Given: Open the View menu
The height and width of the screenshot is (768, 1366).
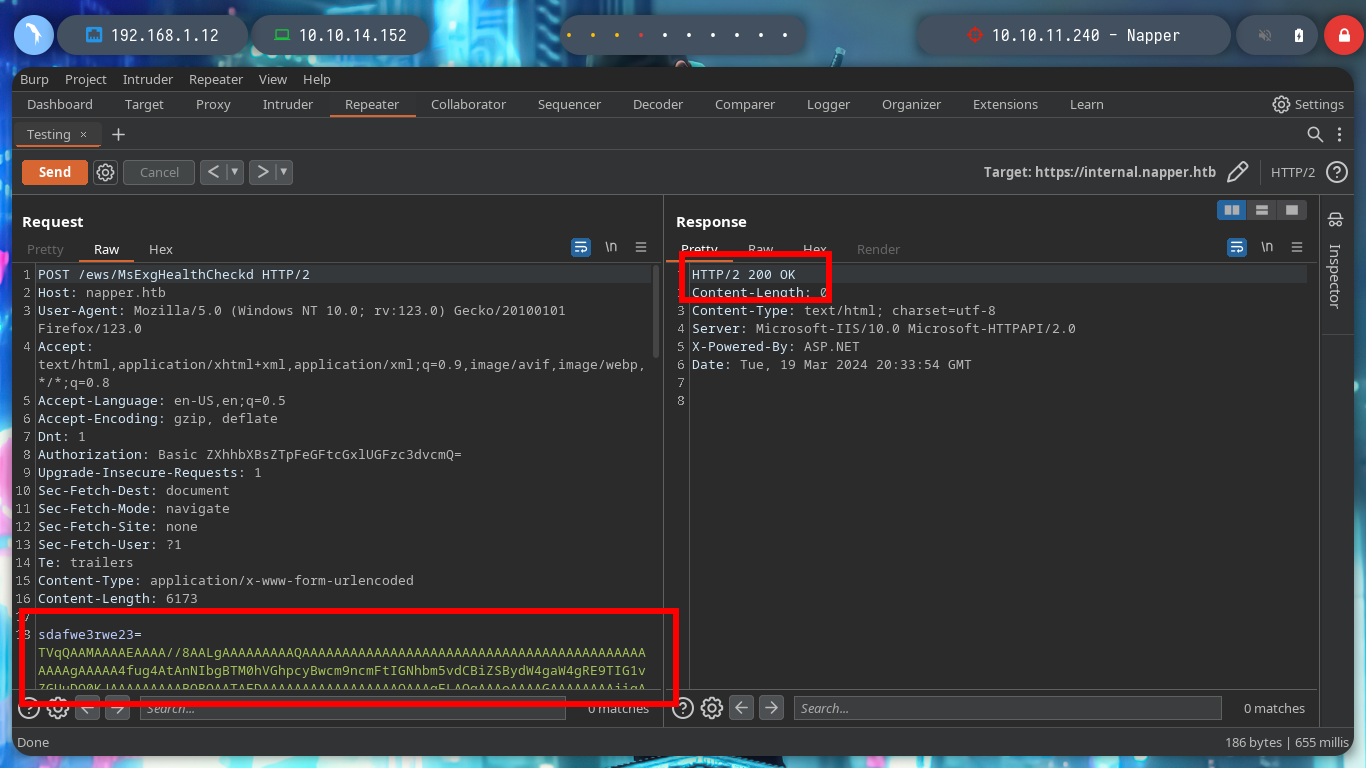Looking at the screenshot, I should (273, 79).
